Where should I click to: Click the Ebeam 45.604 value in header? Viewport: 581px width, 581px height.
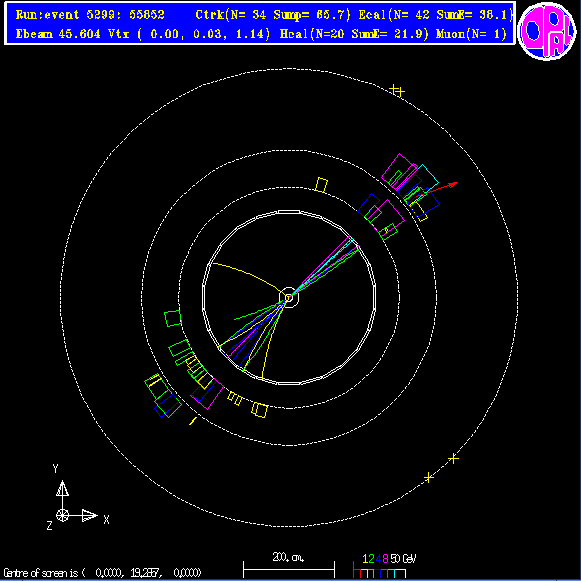click(58, 34)
